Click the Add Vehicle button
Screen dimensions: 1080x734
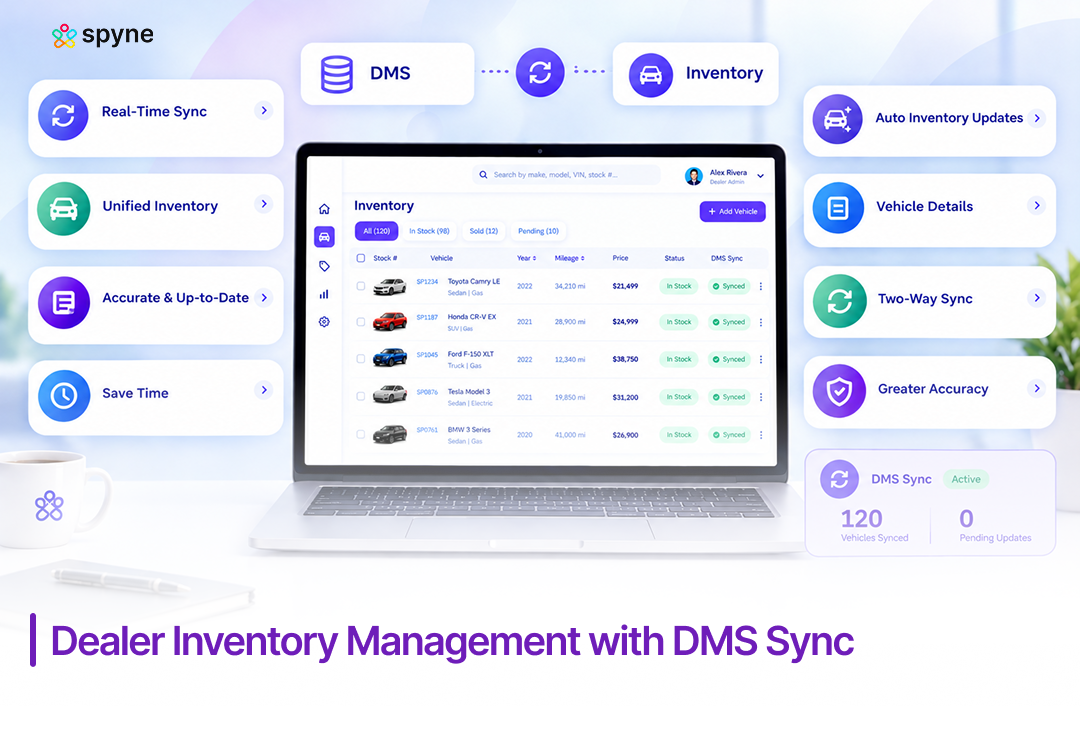pos(733,211)
